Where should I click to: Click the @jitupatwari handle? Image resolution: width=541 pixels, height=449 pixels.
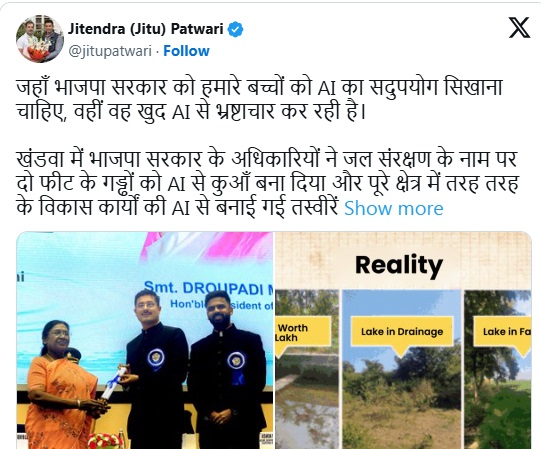(110, 51)
